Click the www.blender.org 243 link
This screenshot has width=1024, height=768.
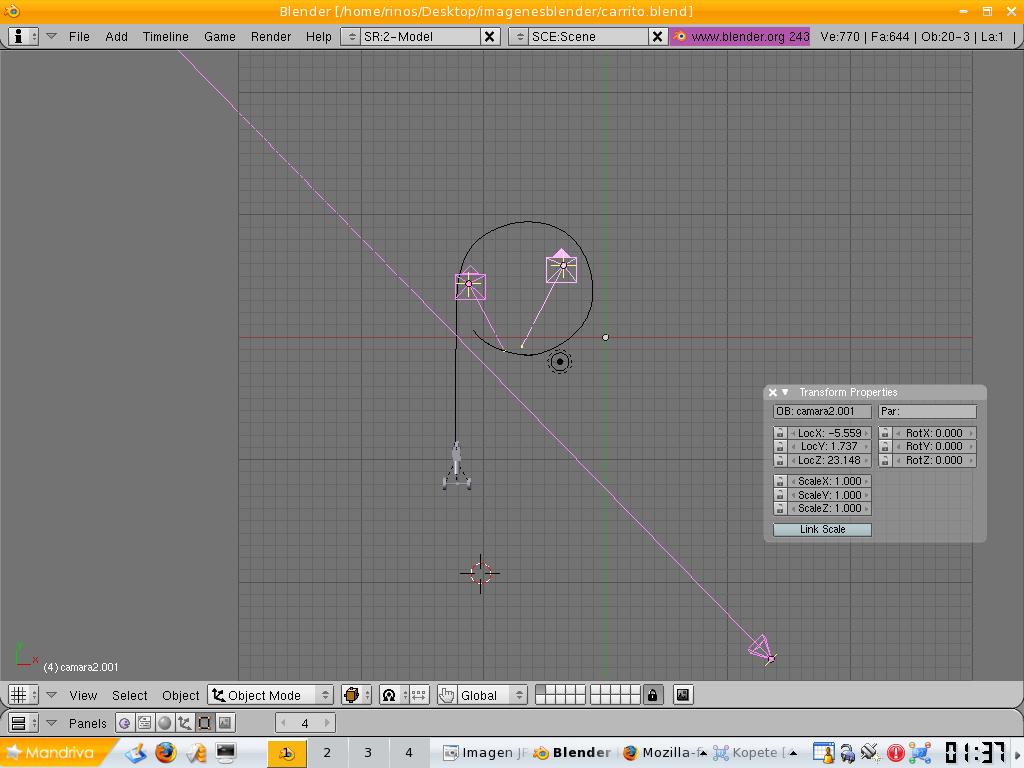coord(740,36)
